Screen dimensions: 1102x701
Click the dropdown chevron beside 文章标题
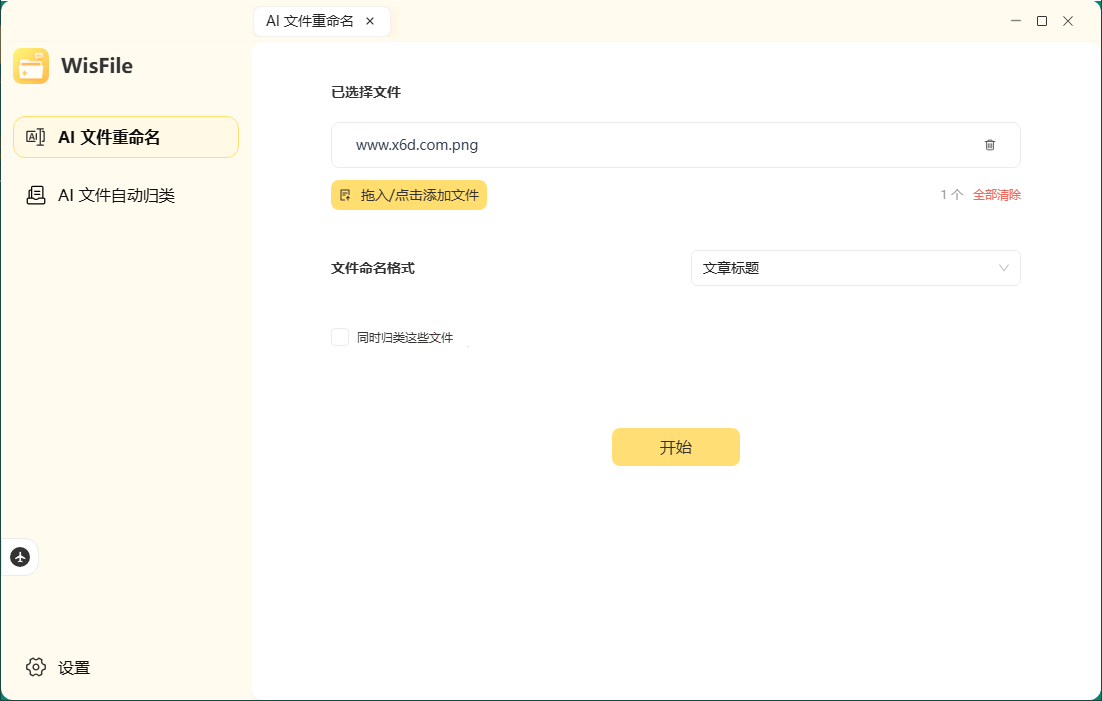click(1003, 268)
